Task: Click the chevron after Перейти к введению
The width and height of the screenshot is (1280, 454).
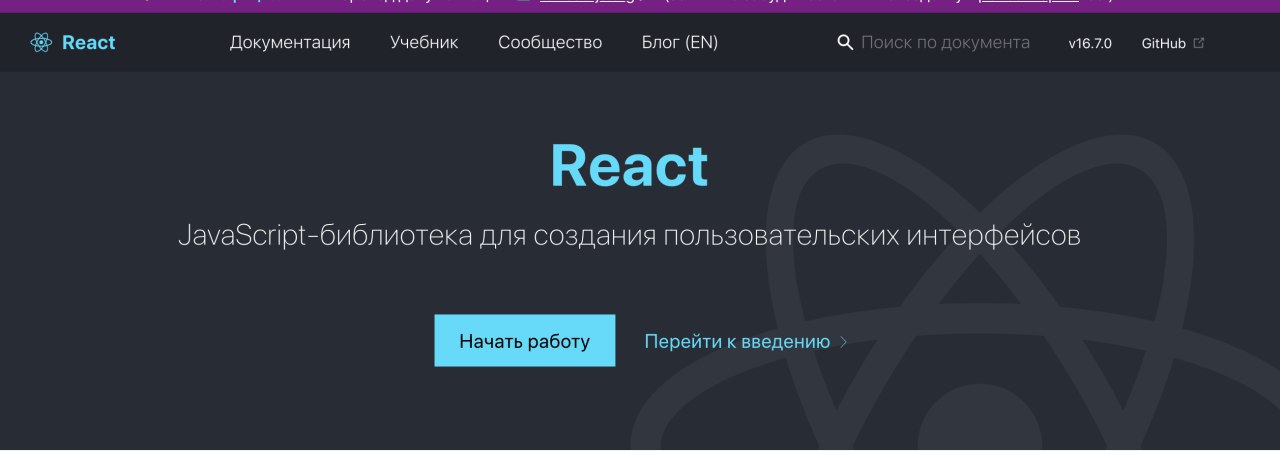Action: click(x=843, y=342)
